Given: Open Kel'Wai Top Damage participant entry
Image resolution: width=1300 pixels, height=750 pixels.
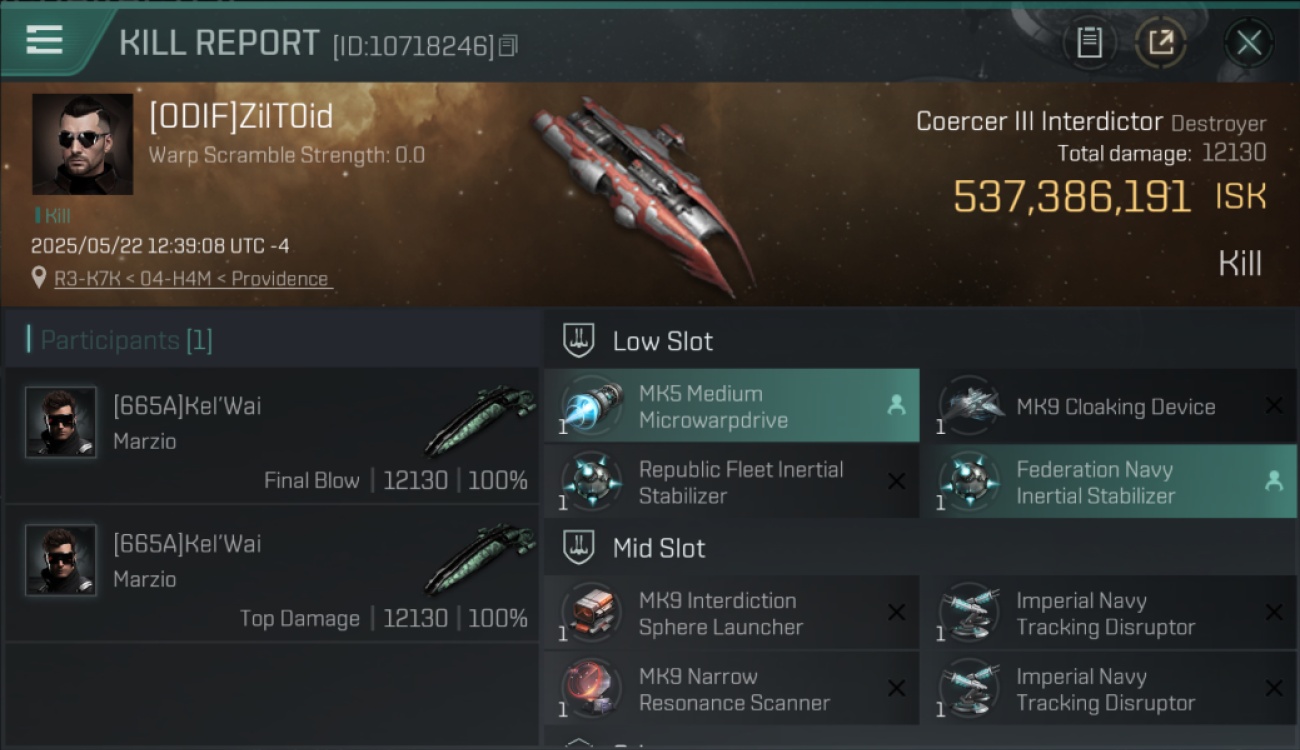Looking at the screenshot, I should click(x=272, y=573).
